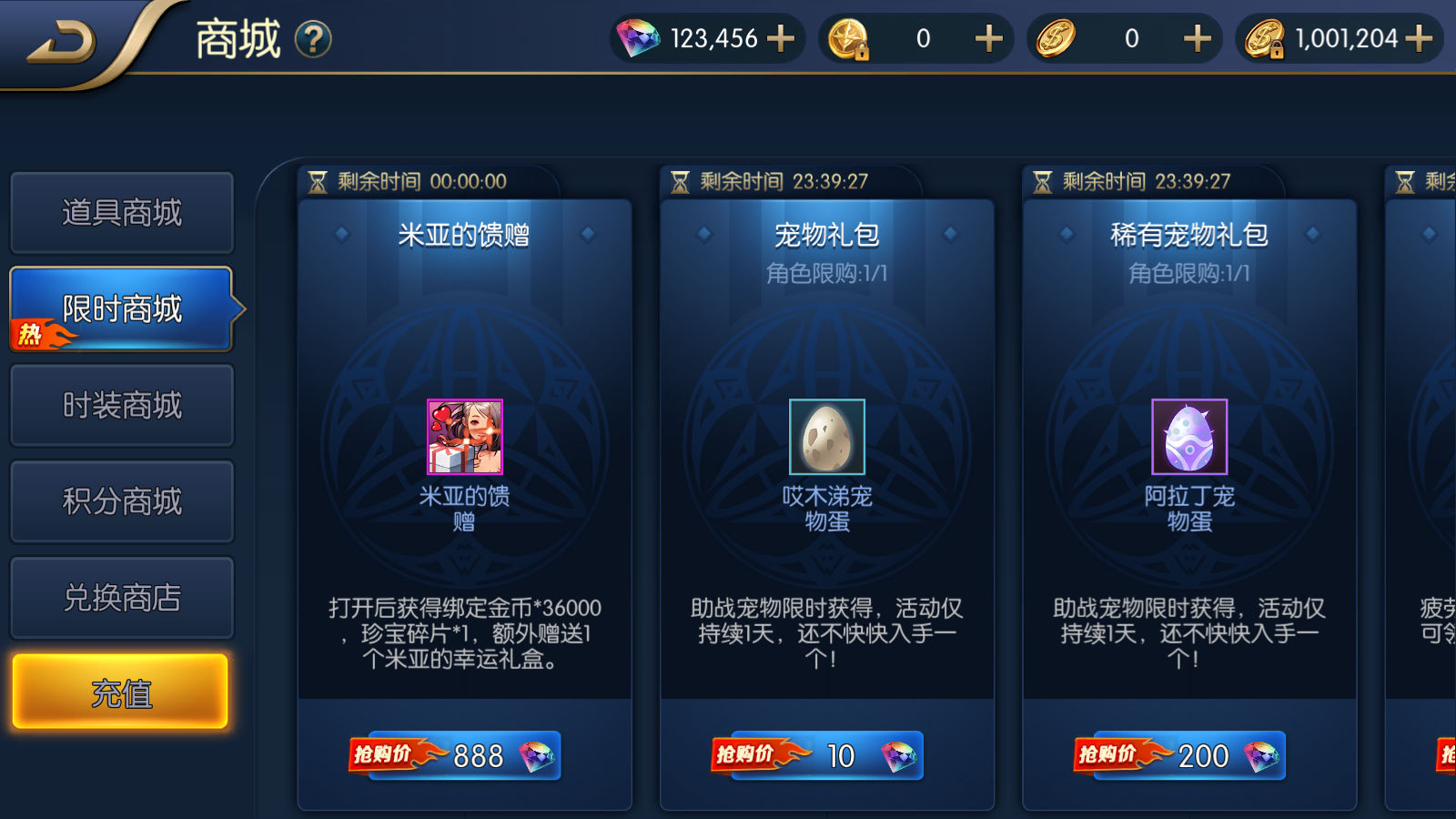Tap the plus beside the 1,001,204 coin balance
The image size is (1456, 819).
[x=1419, y=38]
